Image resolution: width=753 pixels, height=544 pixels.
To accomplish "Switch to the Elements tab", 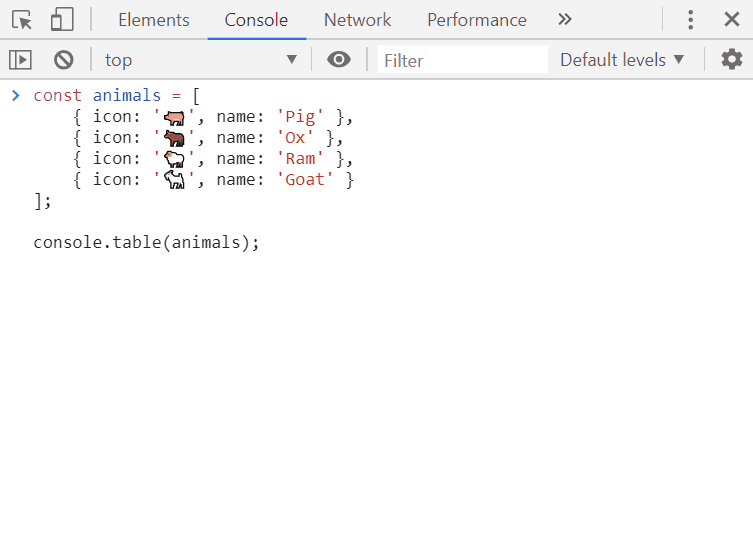I will (154, 20).
